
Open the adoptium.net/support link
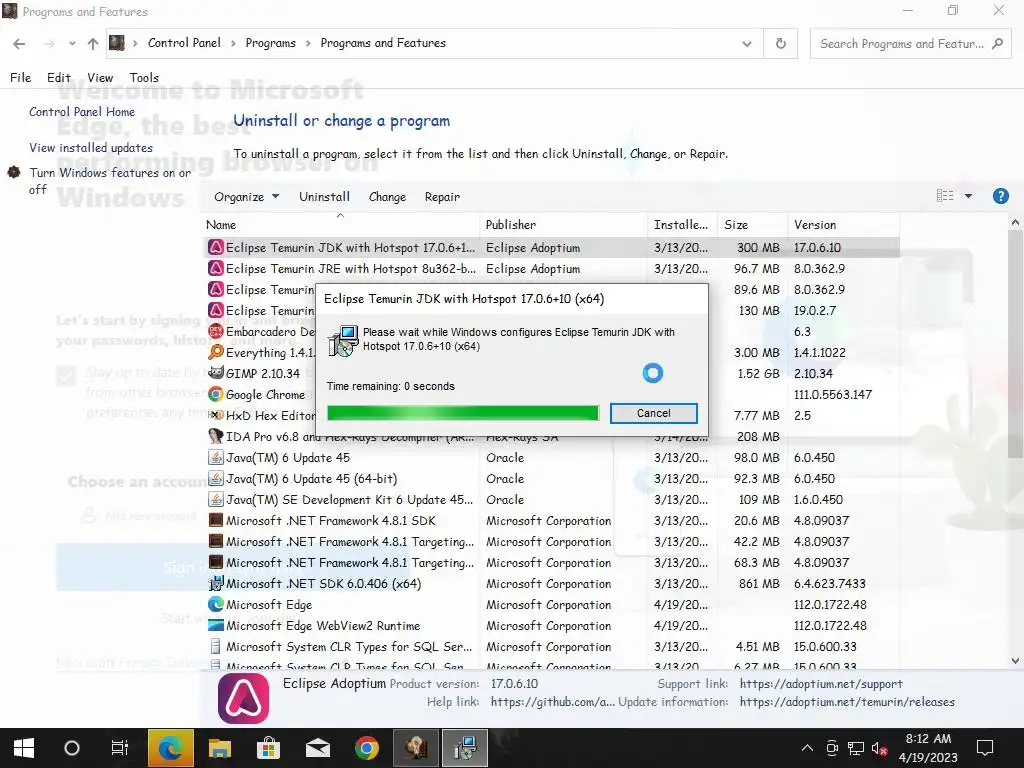coord(821,684)
